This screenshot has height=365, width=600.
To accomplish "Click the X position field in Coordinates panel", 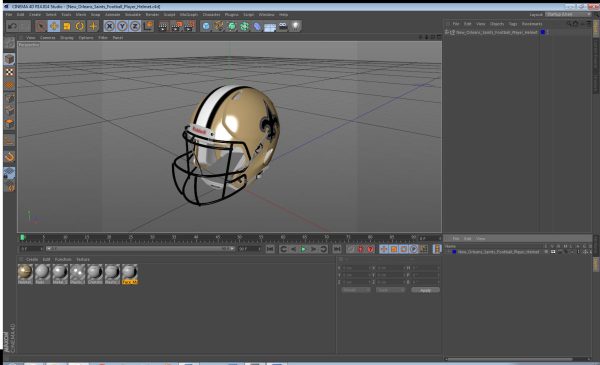I will [x=356, y=268].
